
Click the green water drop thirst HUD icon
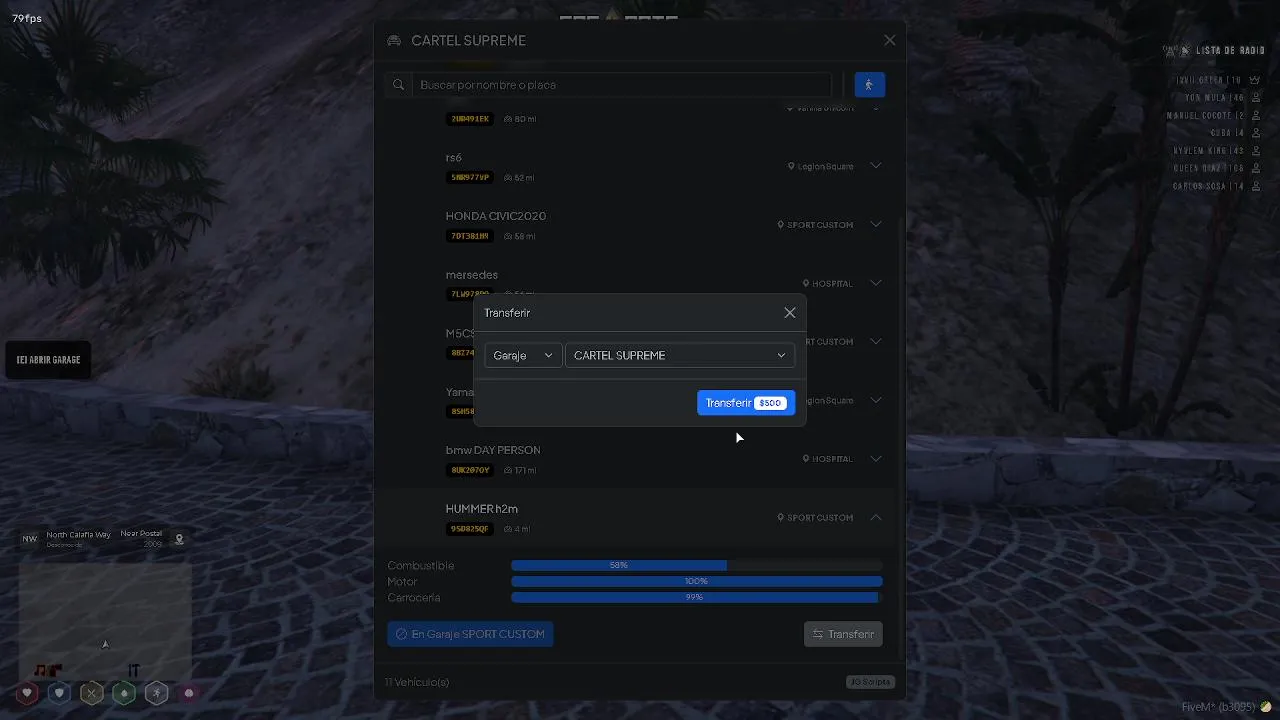pos(124,692)
